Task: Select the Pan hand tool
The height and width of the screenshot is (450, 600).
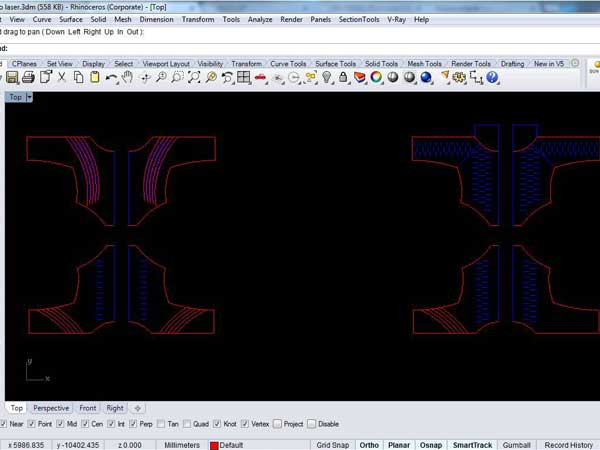Action: [x=127, y=77]
